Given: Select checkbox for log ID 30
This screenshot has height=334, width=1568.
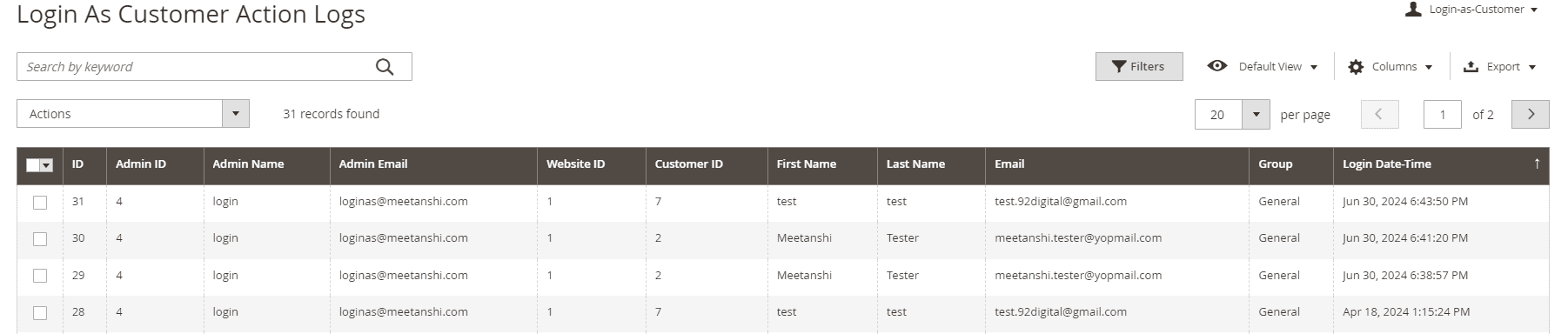Looking at the screenshot, I should pos(40,238).
